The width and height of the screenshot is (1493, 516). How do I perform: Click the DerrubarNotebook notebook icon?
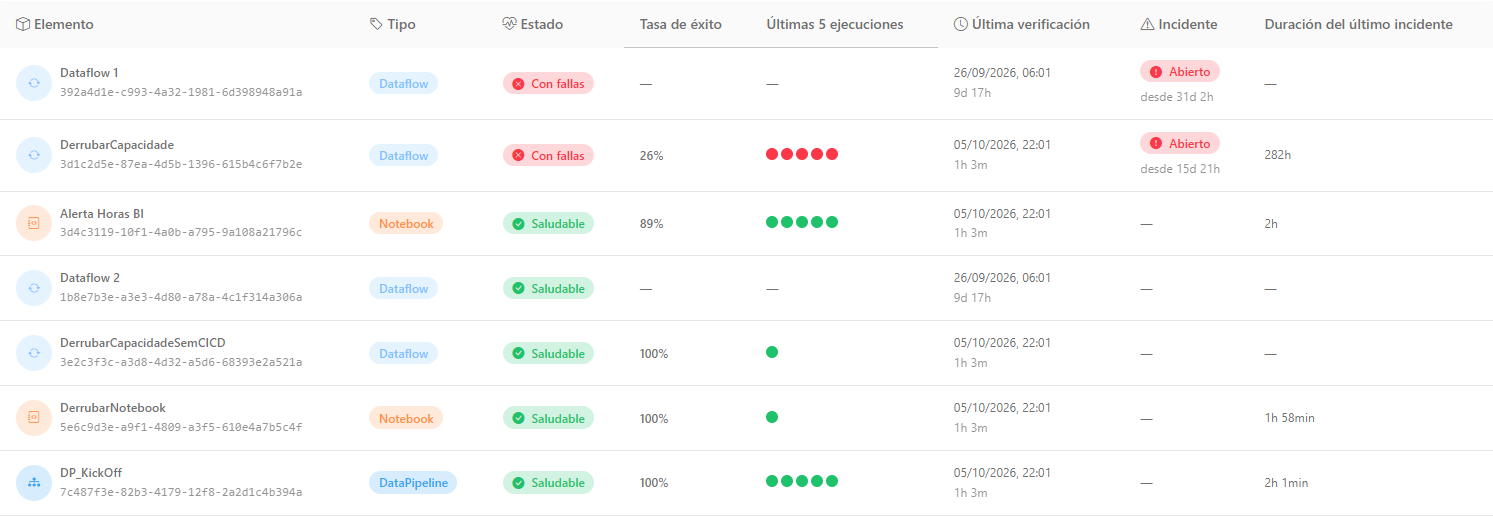click(x=34, y=418)
